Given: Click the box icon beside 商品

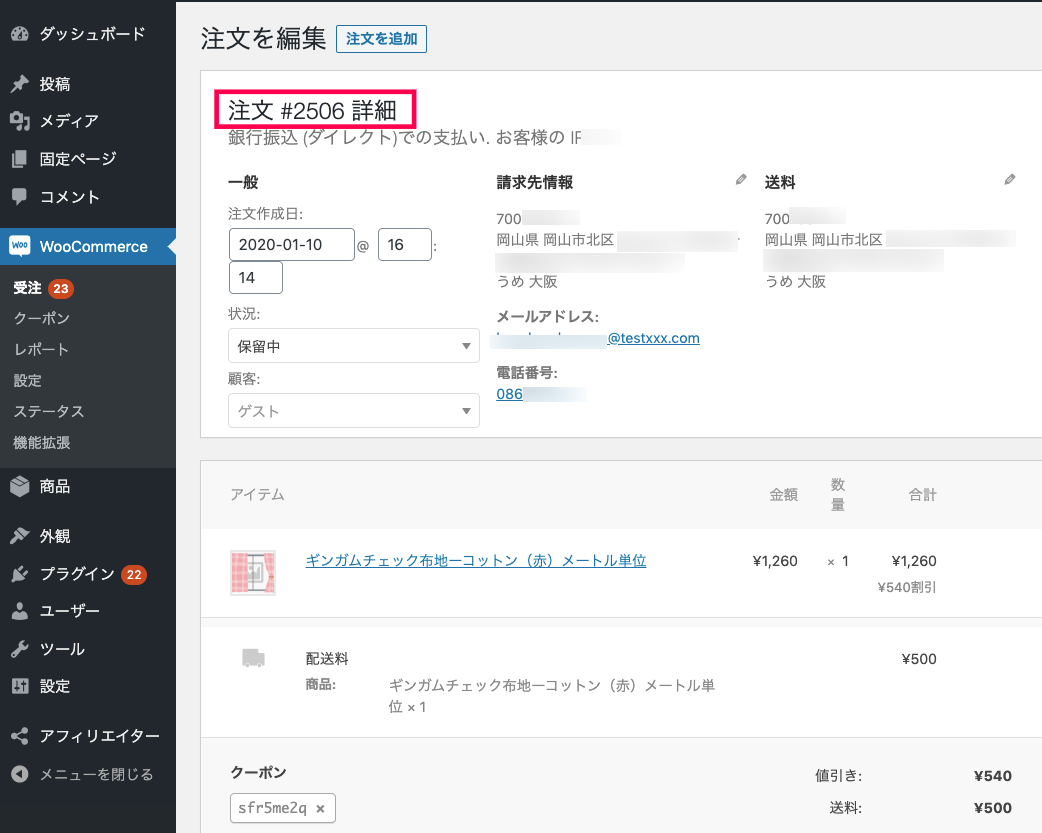Looking at the screenshot, I should [20, 487].
